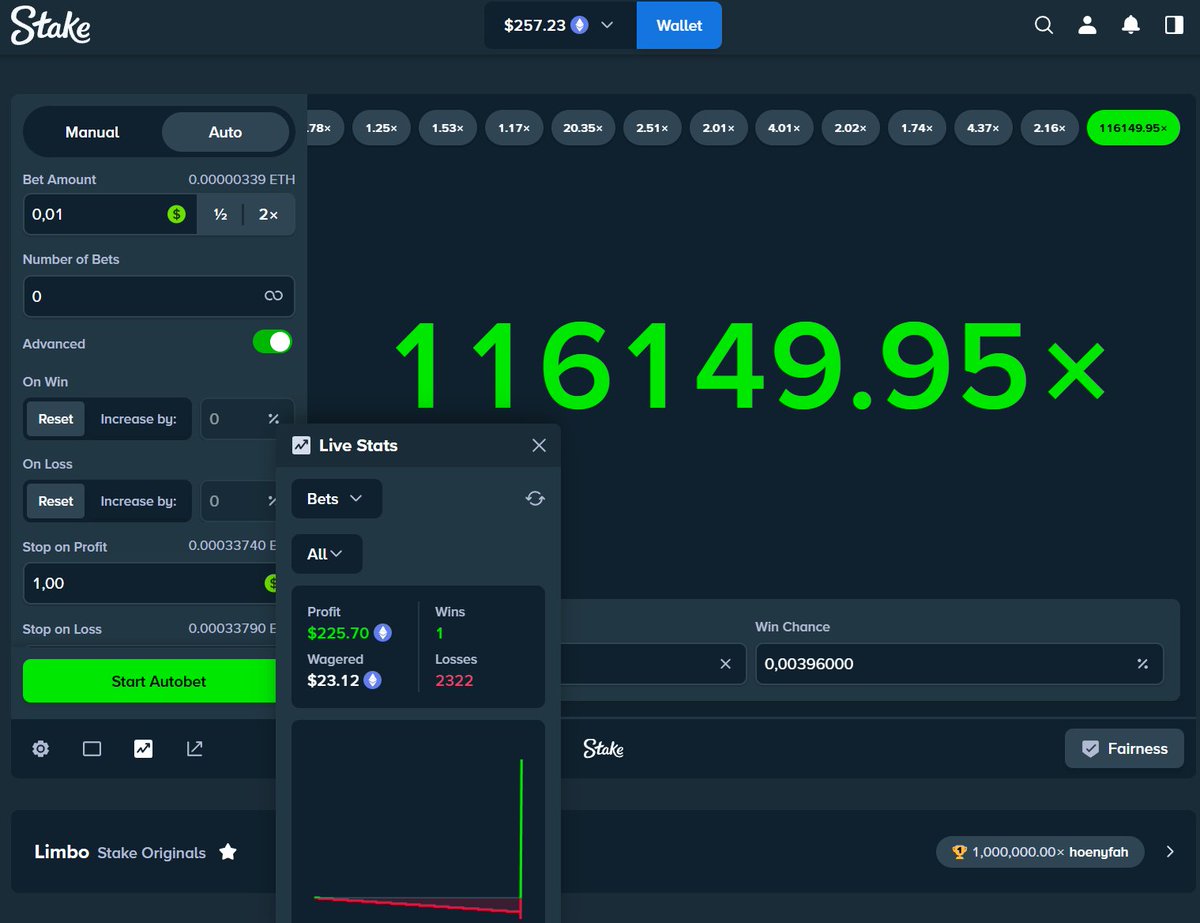The height and width of the screenshot is (923, 1200).
Task: Click the 20.35× history pill
Action: tap(583, 128)
